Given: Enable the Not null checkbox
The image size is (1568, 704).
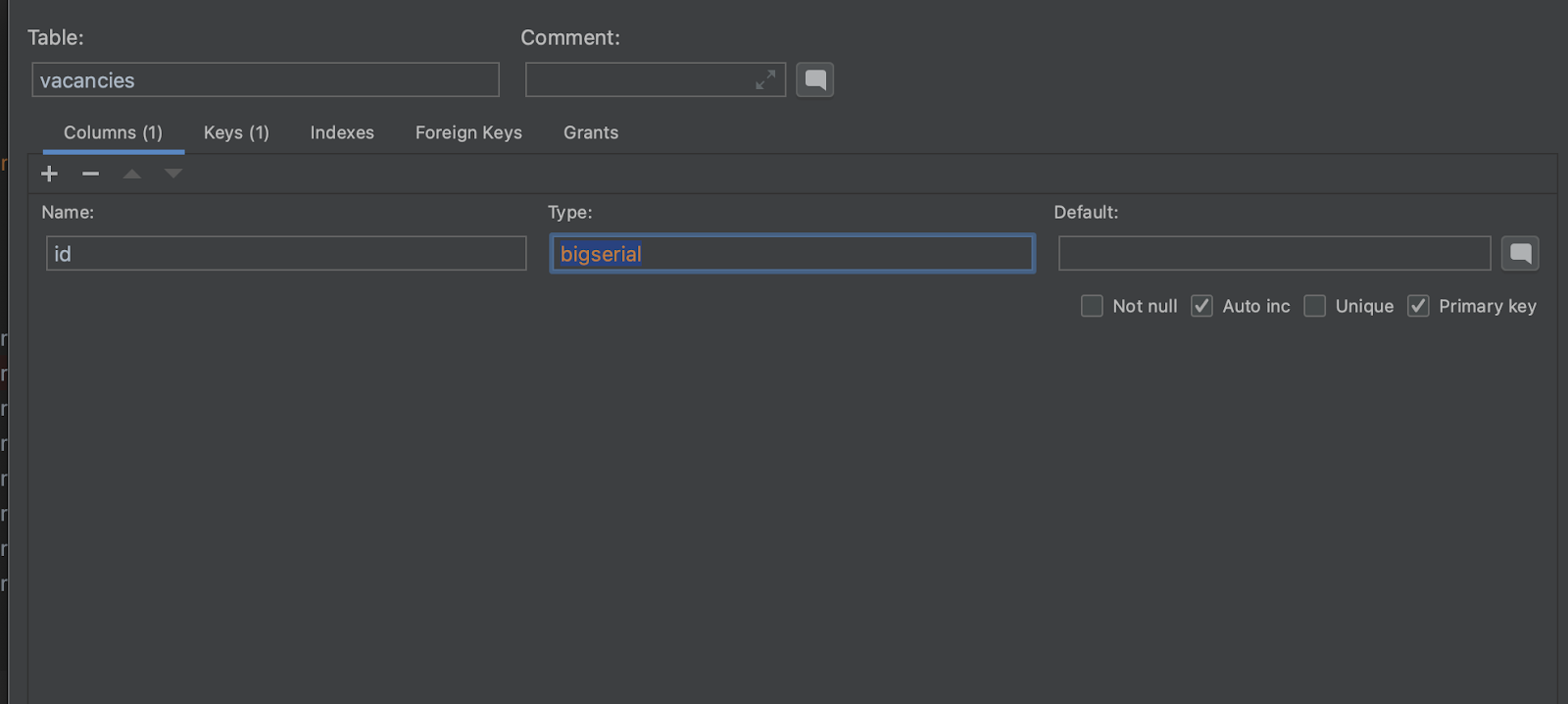Looking at the screenshot, I should 1092,306.
